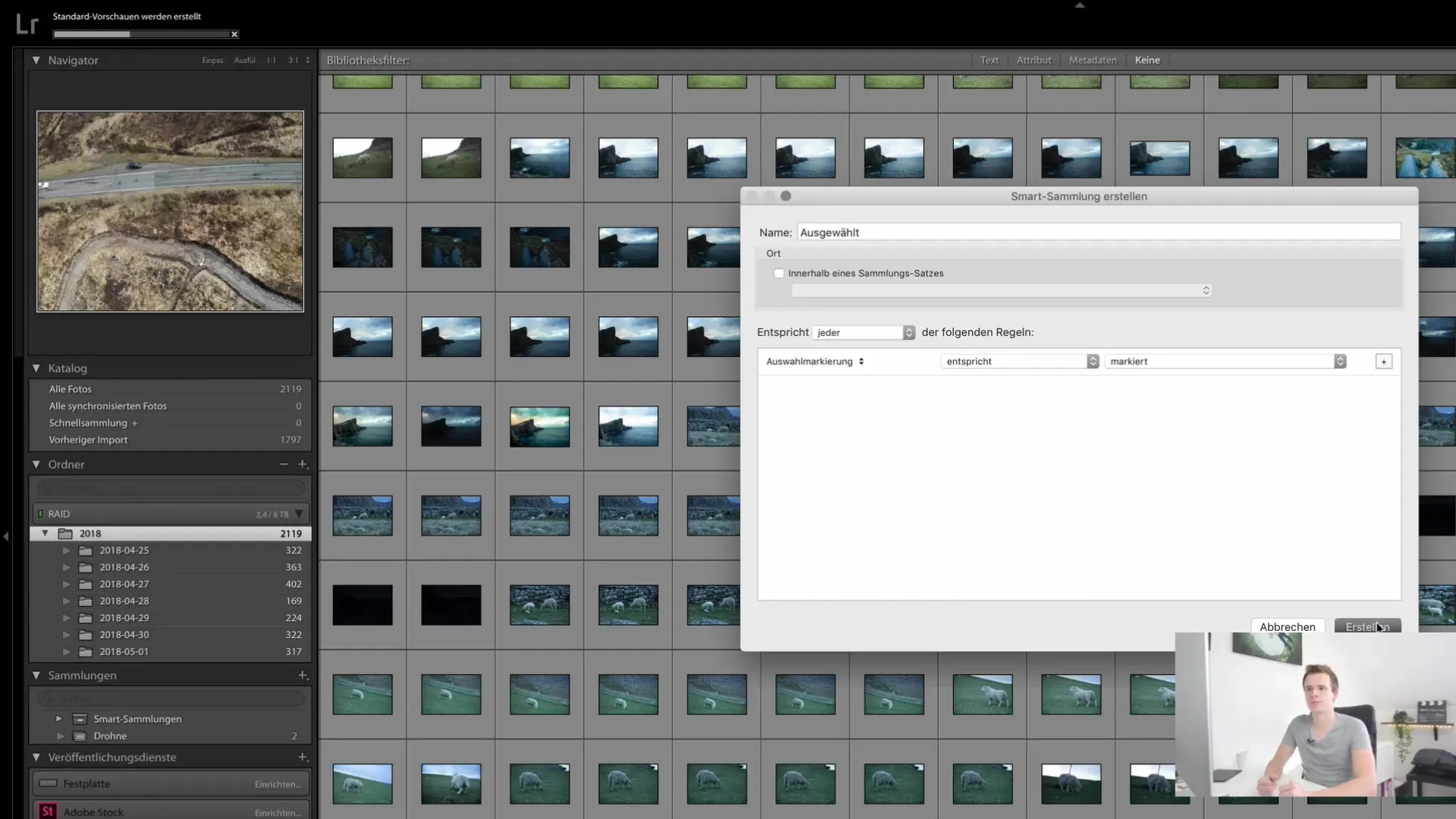This screenshot has height=819, width=1456.
Task: Open the Text library filter tab
Action: pos(990,60)
